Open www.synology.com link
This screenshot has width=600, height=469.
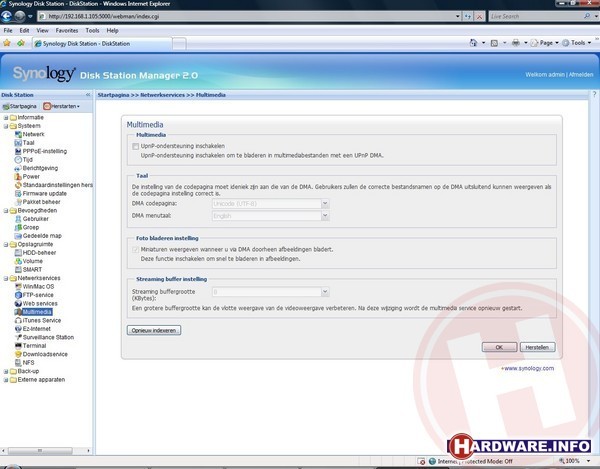[x=528, y=368]
